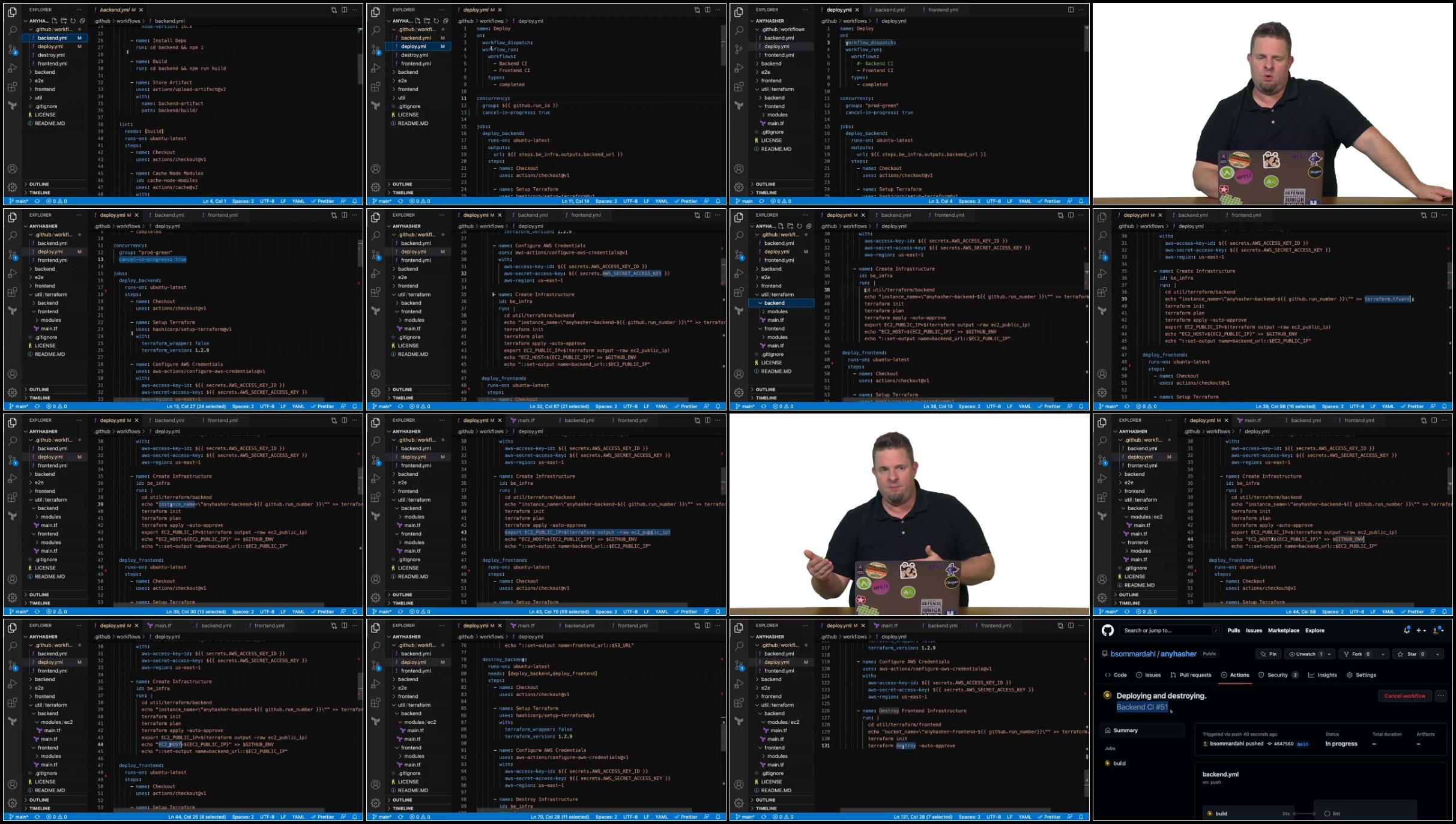Open commit 4647560 link

[x=1283, y=744]
